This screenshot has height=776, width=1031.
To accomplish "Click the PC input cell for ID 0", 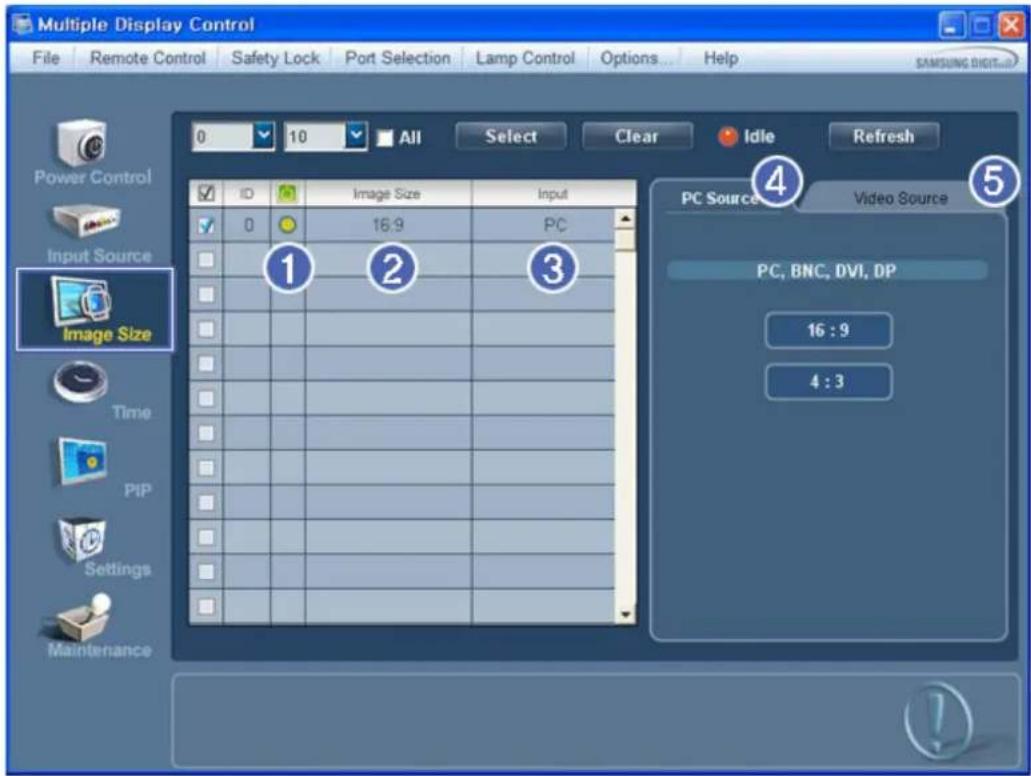I will (x=543, y=226).
